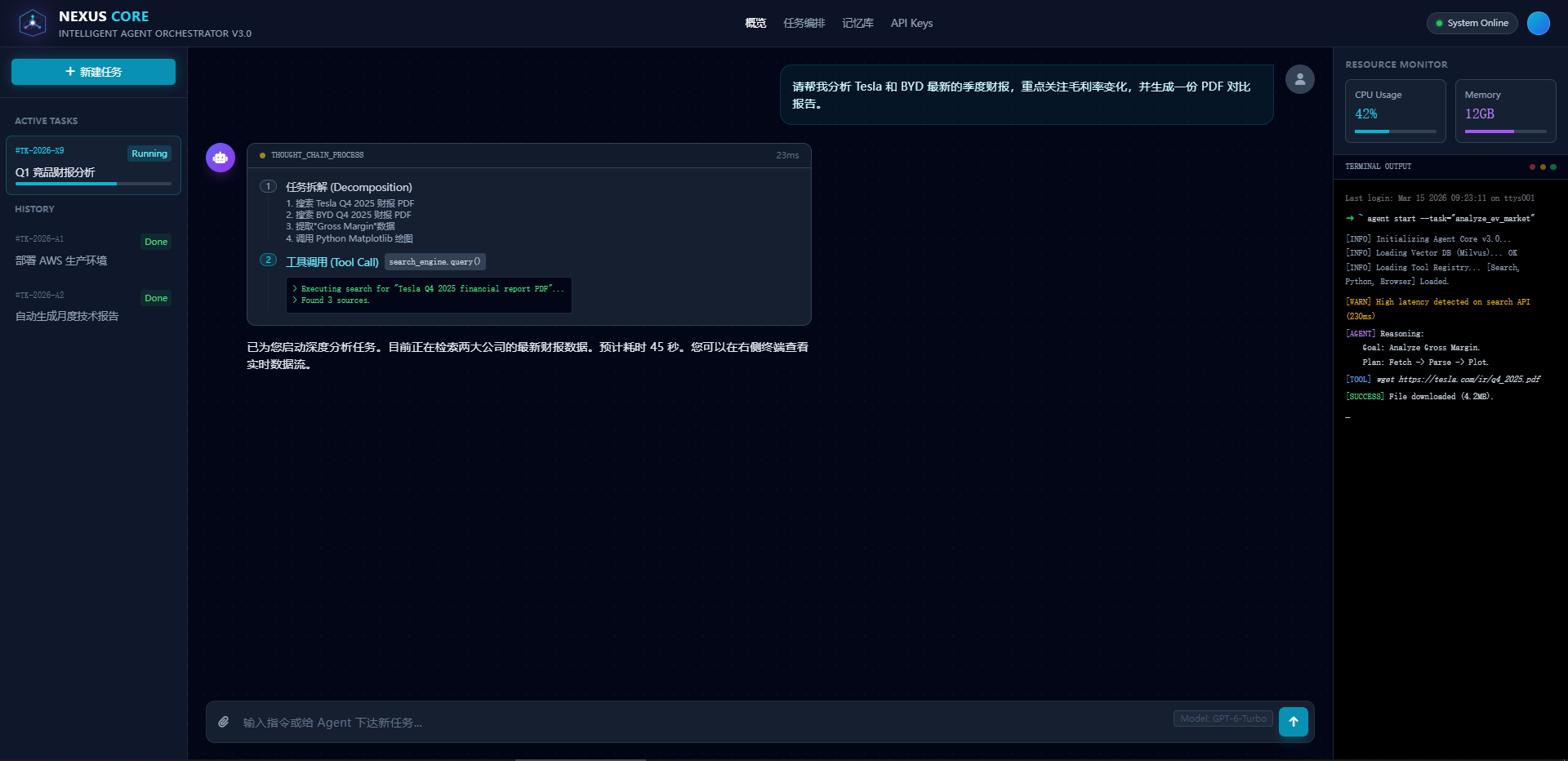Toggle the System Online status indicator

click(1472, 23)
